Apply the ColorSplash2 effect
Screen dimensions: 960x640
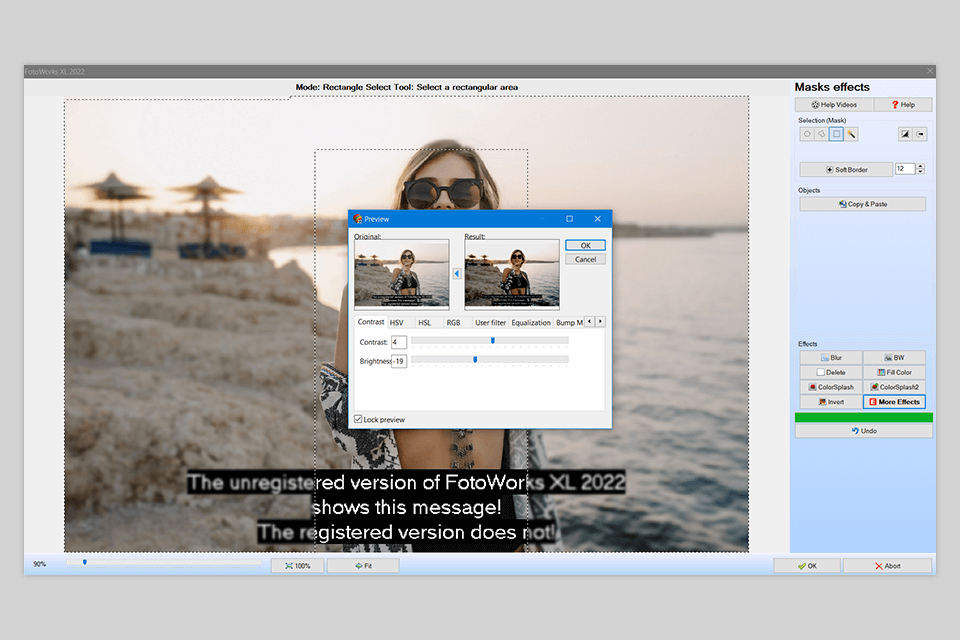(x=894, y=387)
